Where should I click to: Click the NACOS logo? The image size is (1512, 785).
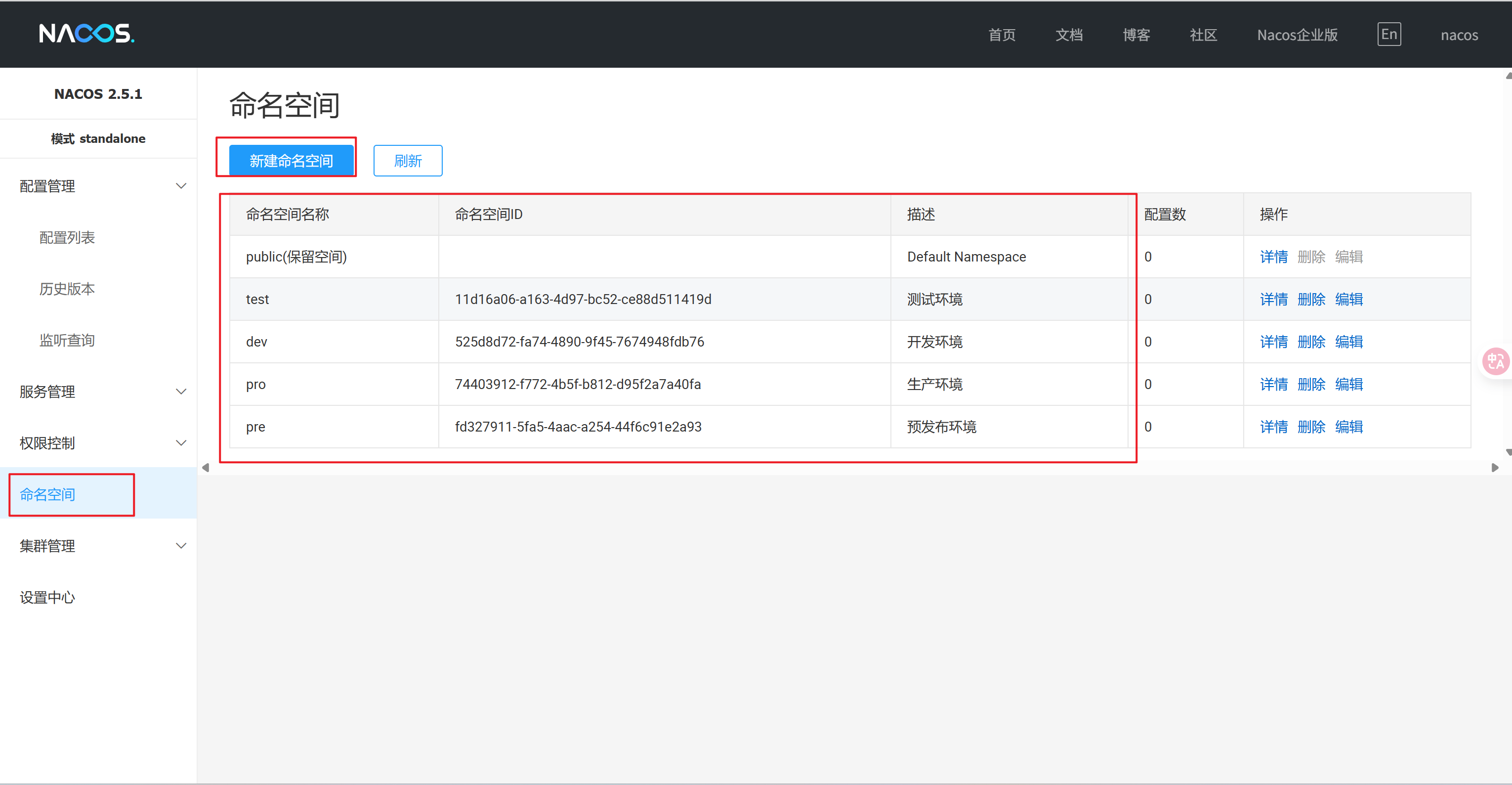[87, 34]
